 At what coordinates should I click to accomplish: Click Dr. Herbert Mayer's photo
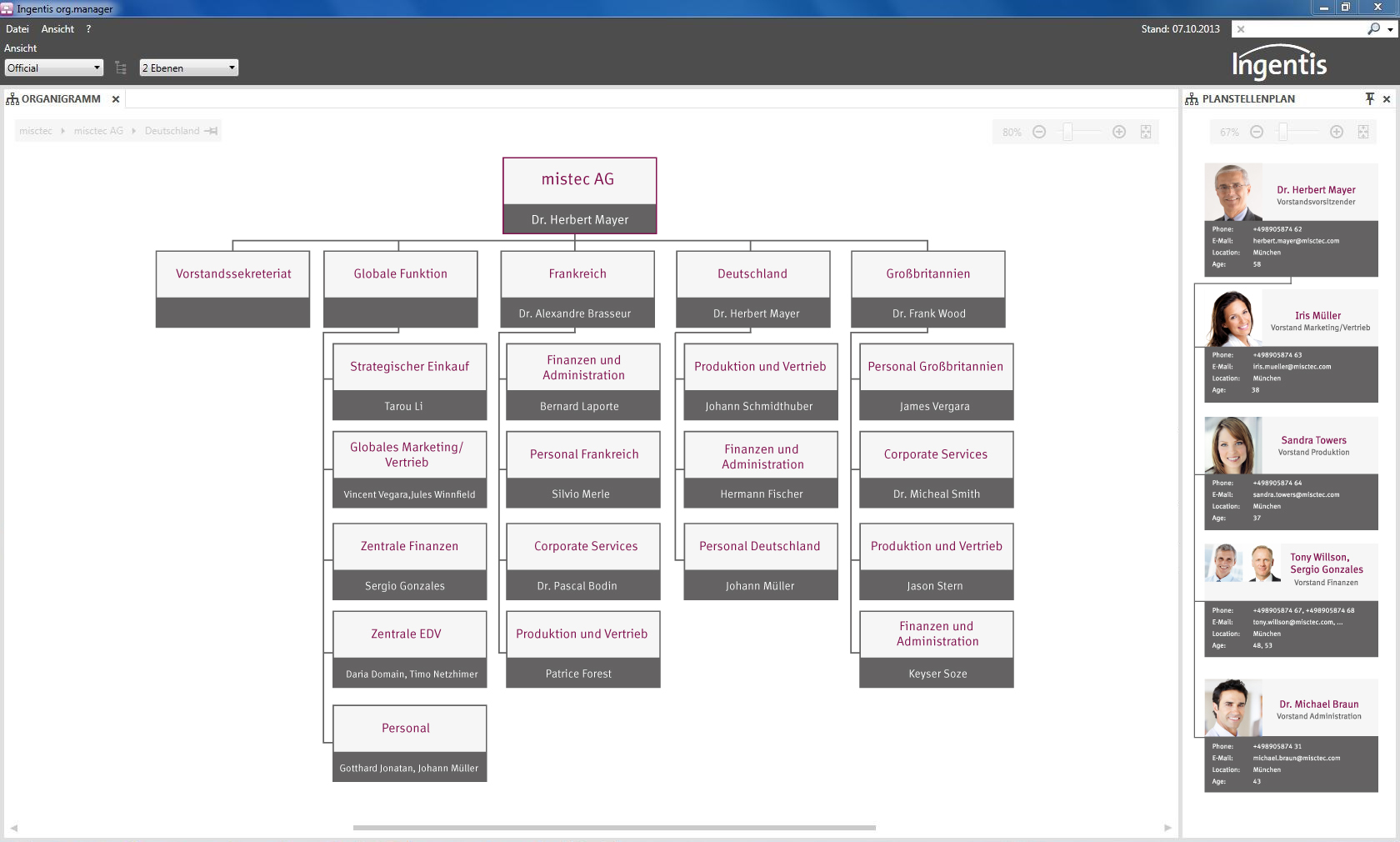(x=1233, y=193)
